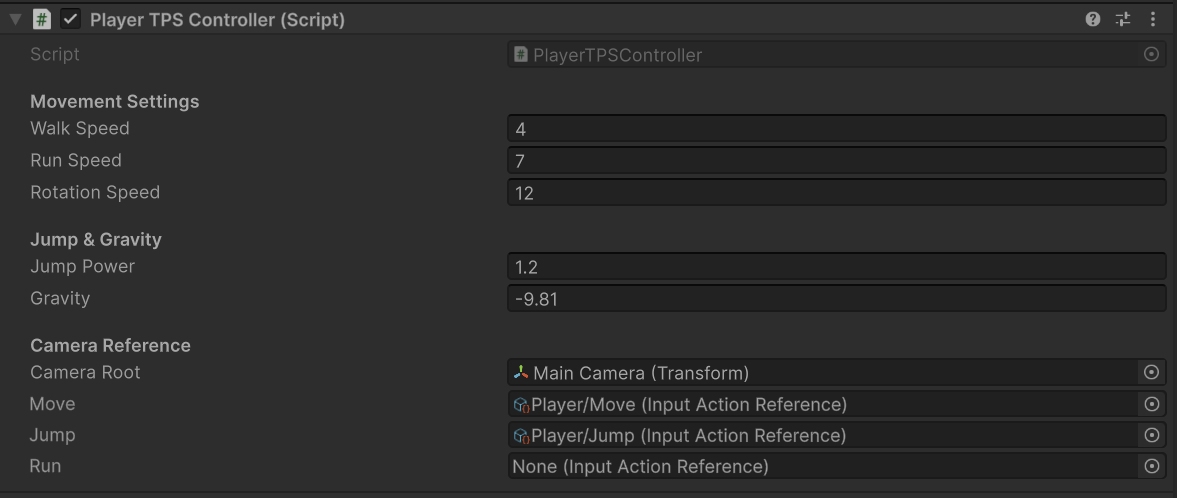Open the object picker for the Script field
Viewport: 1177px width, 498px height.
[x=1151, y=55]
